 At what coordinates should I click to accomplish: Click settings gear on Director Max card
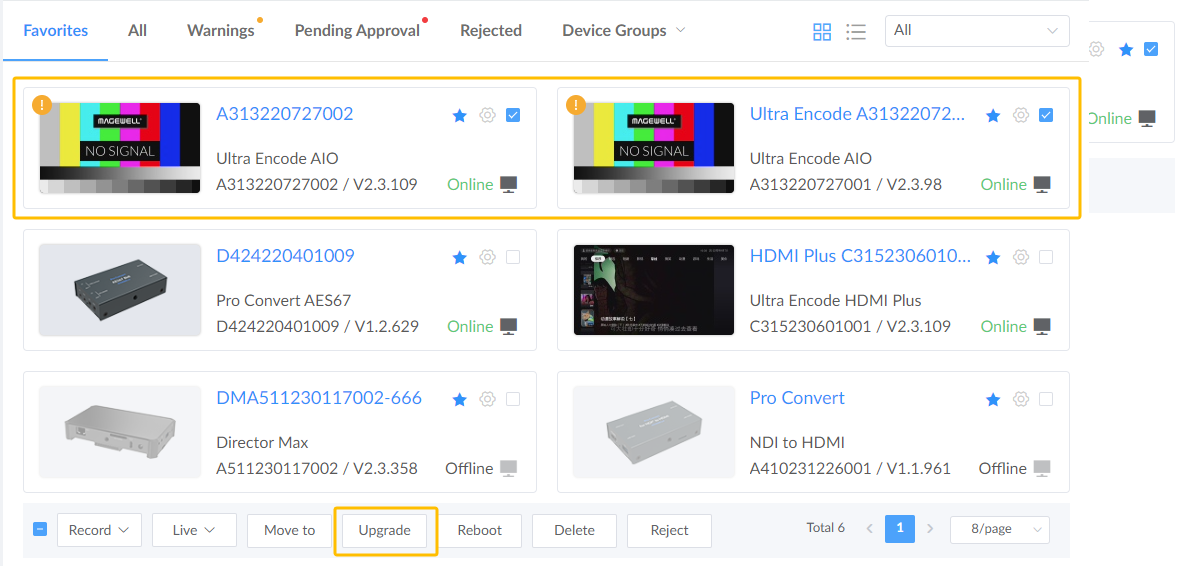(487, 400)
